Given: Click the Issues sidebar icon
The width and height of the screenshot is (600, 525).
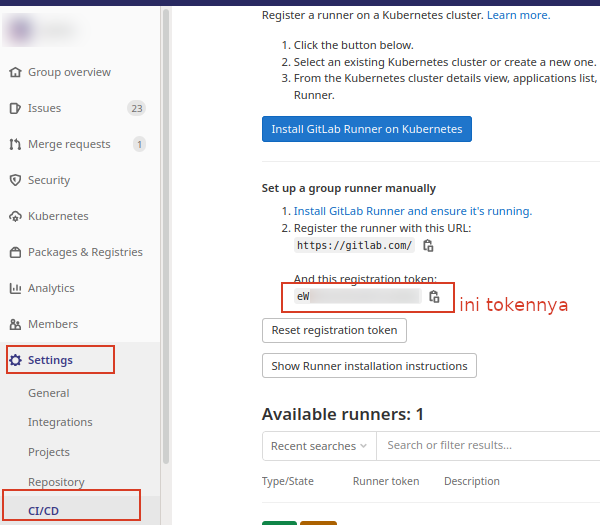Looking at the screenshot, I should pyautogui.click(x=15, y=109).
